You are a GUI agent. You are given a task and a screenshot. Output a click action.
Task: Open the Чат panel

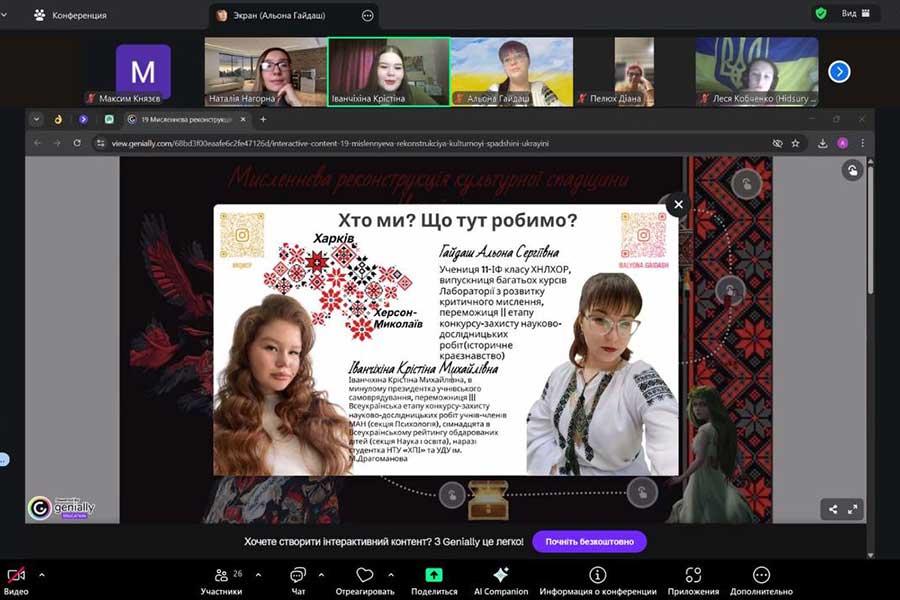(298, 582)
